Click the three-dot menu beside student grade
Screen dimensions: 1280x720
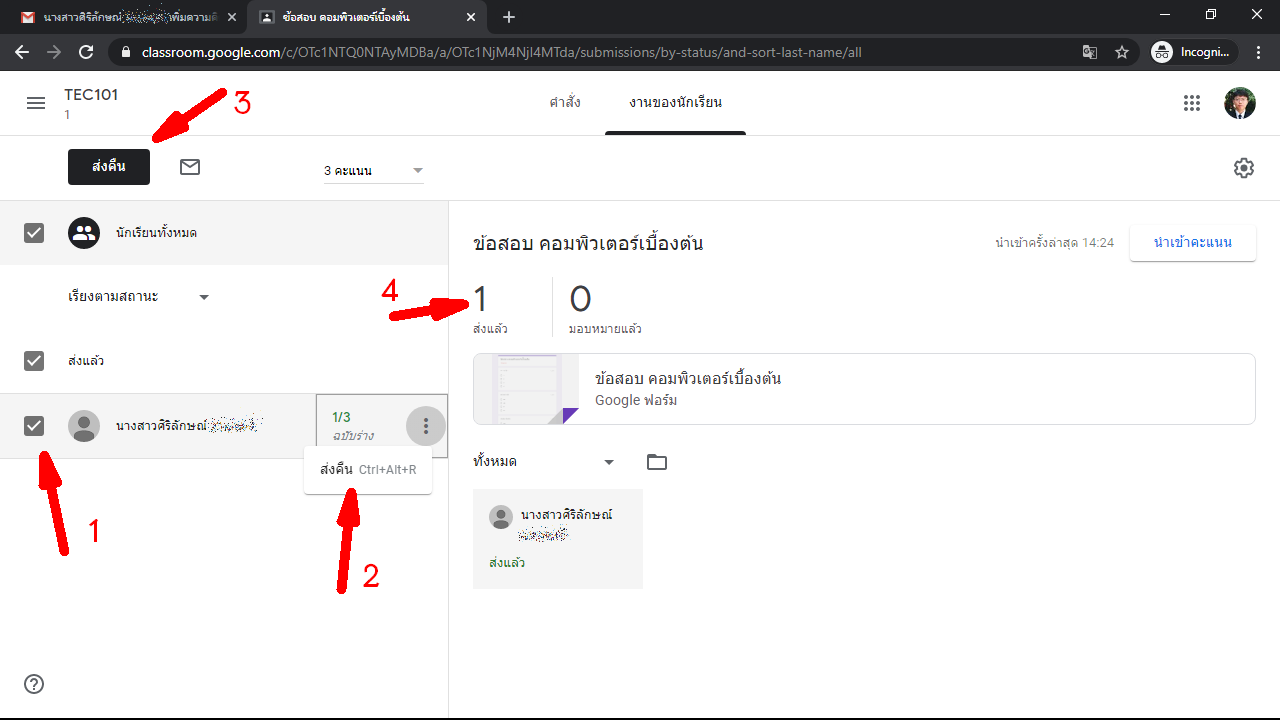(426, 427)
